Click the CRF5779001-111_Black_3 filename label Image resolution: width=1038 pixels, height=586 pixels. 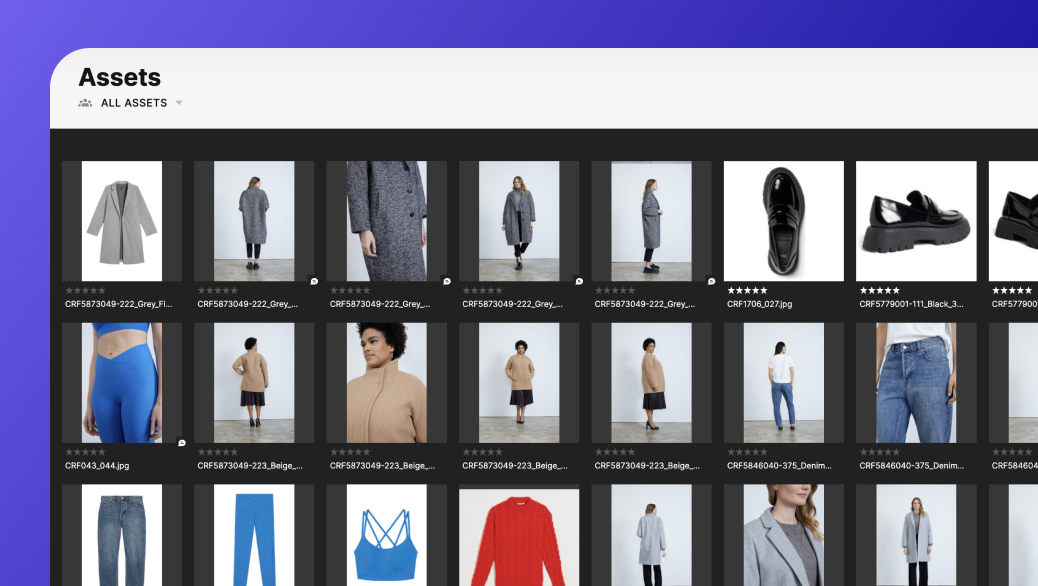click(911, 304)
